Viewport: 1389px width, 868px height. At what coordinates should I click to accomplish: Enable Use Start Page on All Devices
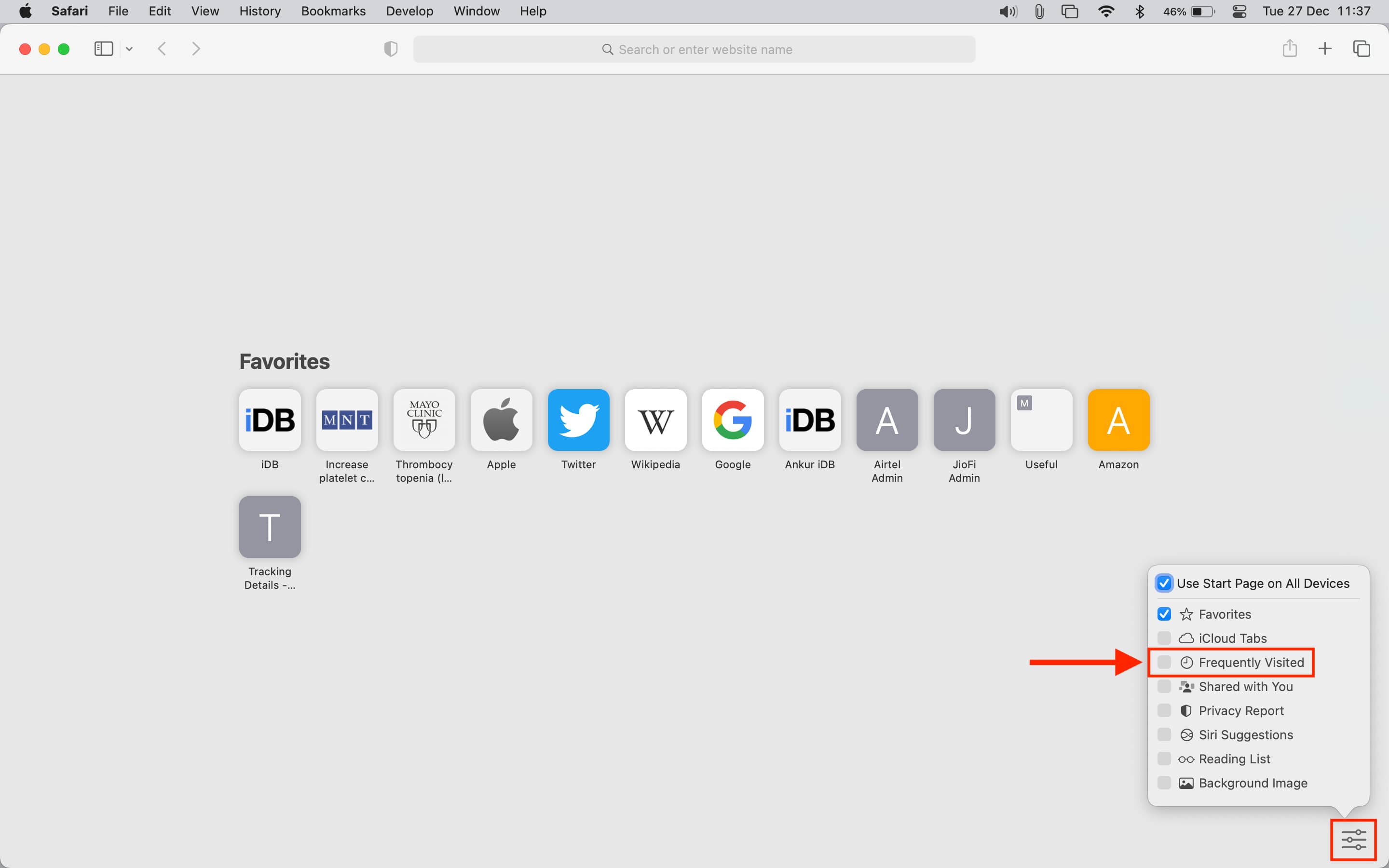click(1163, 583)
